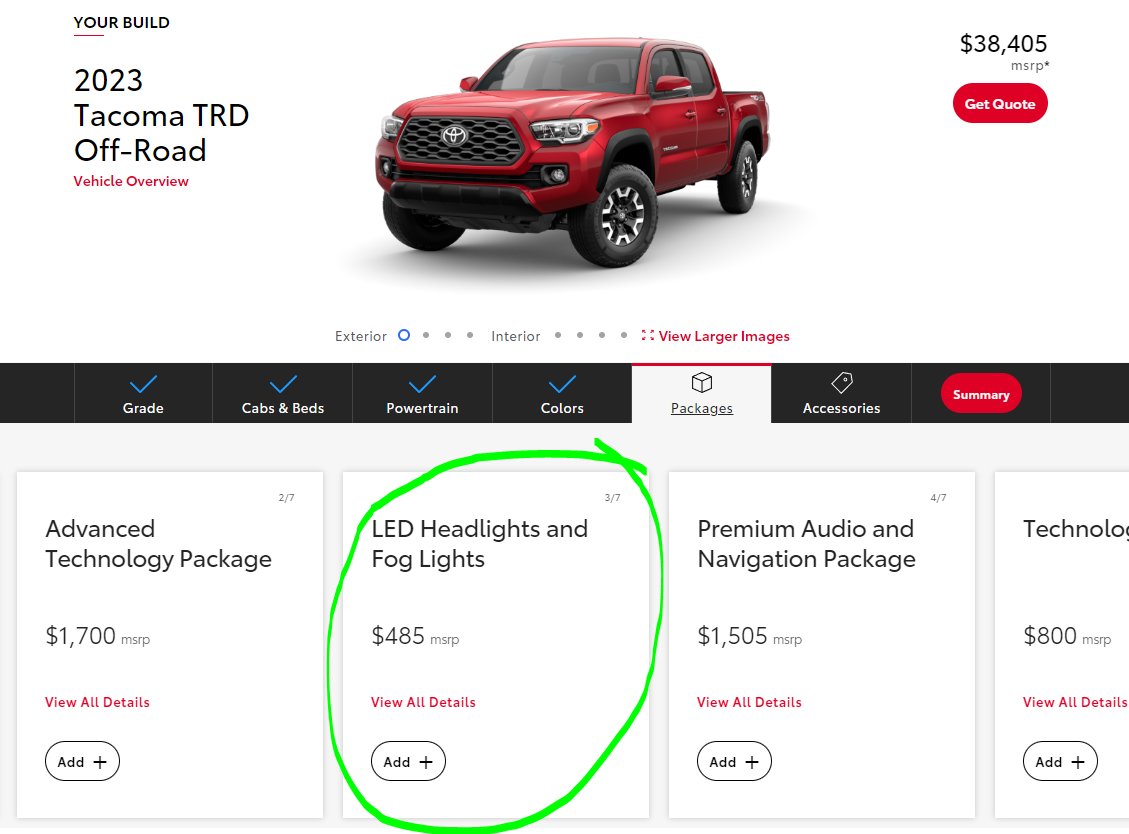Click the Exterior label

click(x=361, y=336)
